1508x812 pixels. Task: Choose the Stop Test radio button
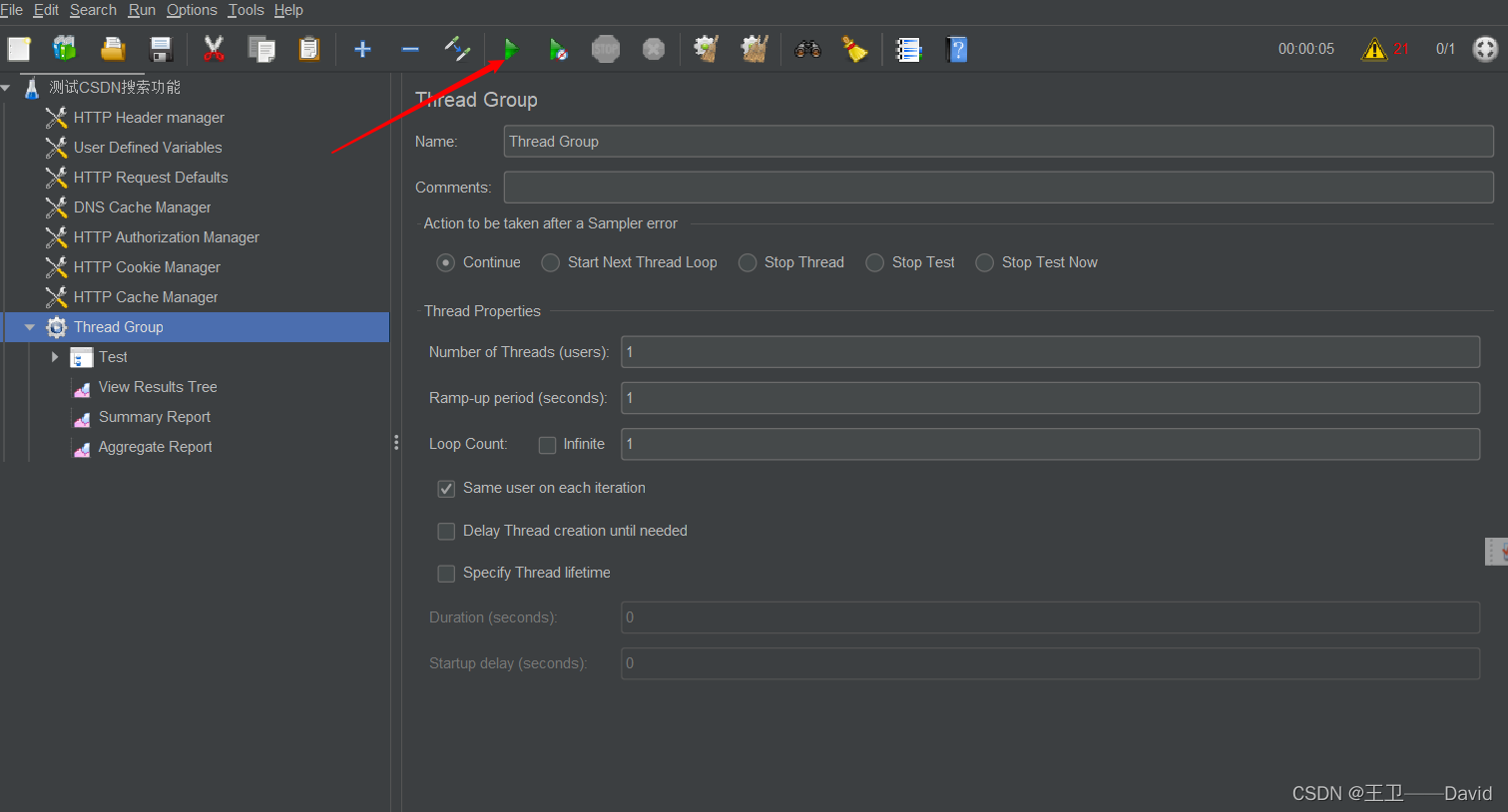click(x=875, y=262)
